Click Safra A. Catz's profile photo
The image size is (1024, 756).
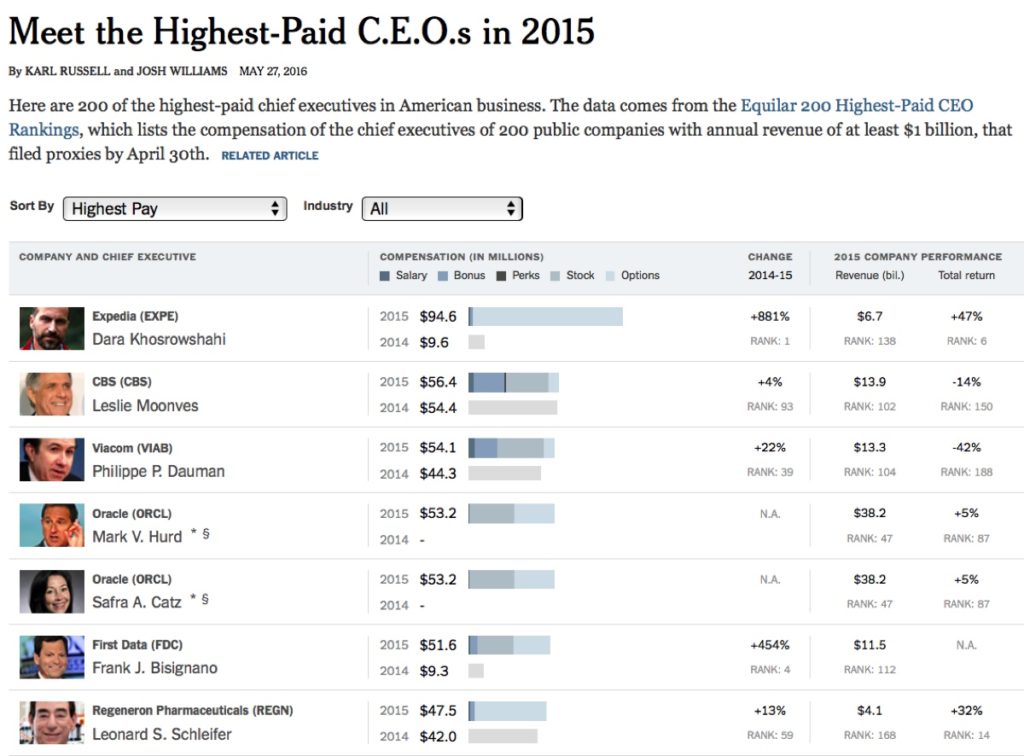pyautogui.click(x=51, y=591)
